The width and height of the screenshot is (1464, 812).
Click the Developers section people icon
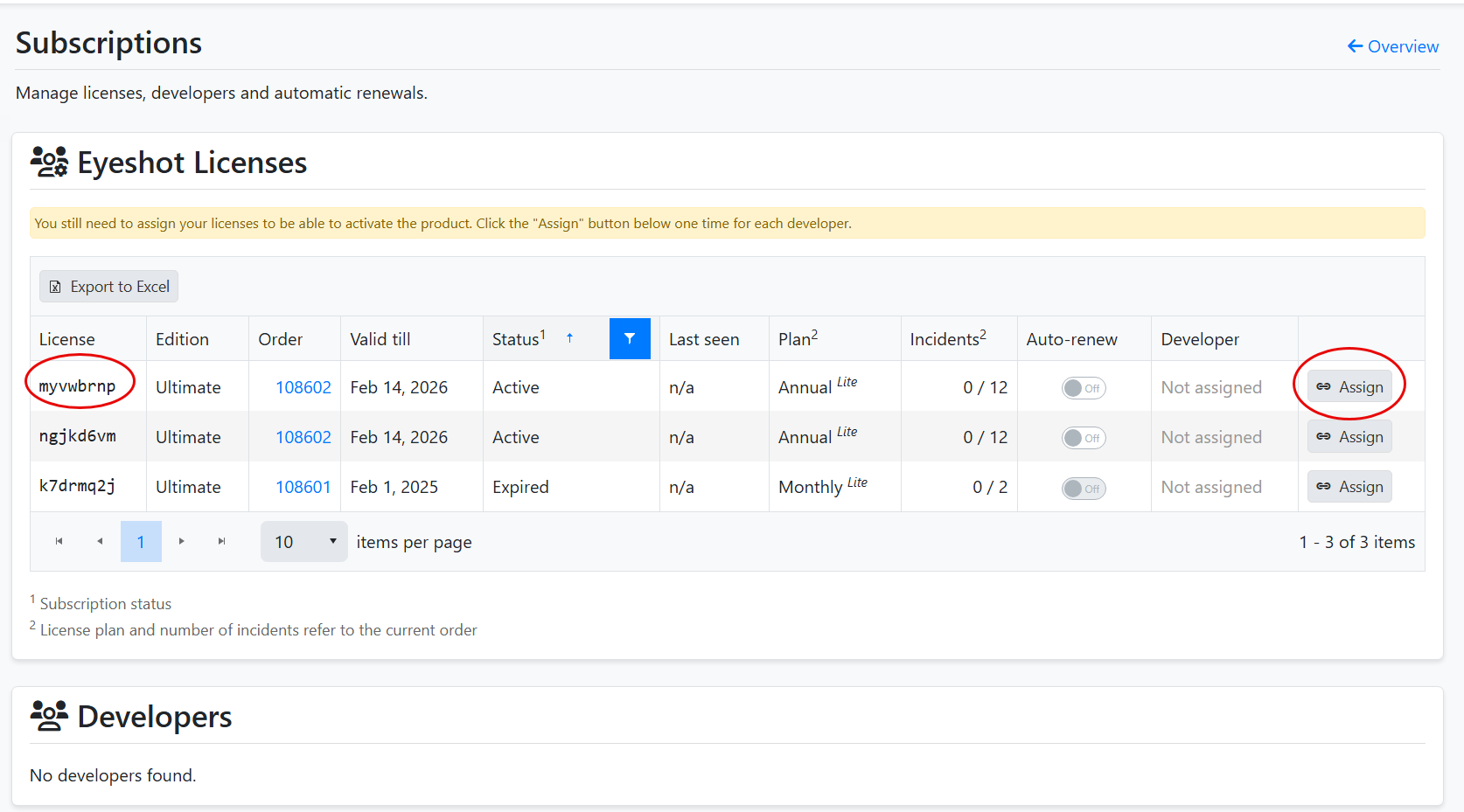pyautogui.click(x=49, y=716)
